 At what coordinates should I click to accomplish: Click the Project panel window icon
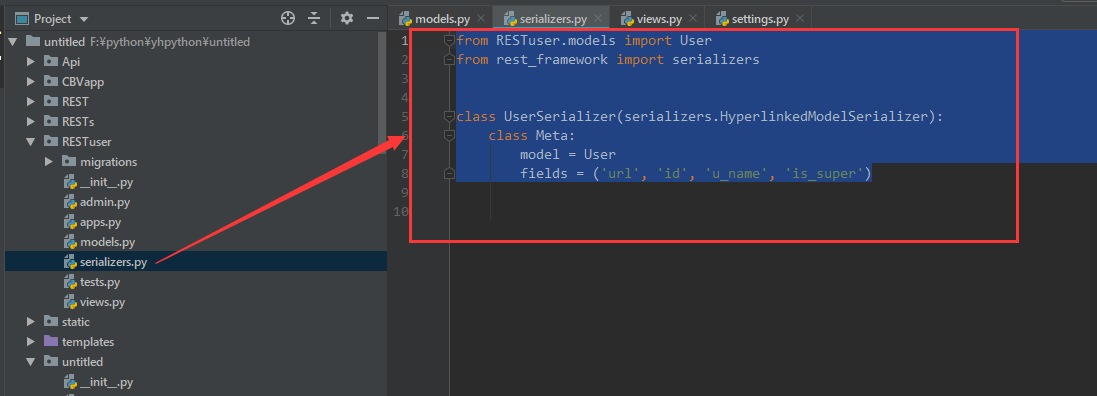pos(21,19)
